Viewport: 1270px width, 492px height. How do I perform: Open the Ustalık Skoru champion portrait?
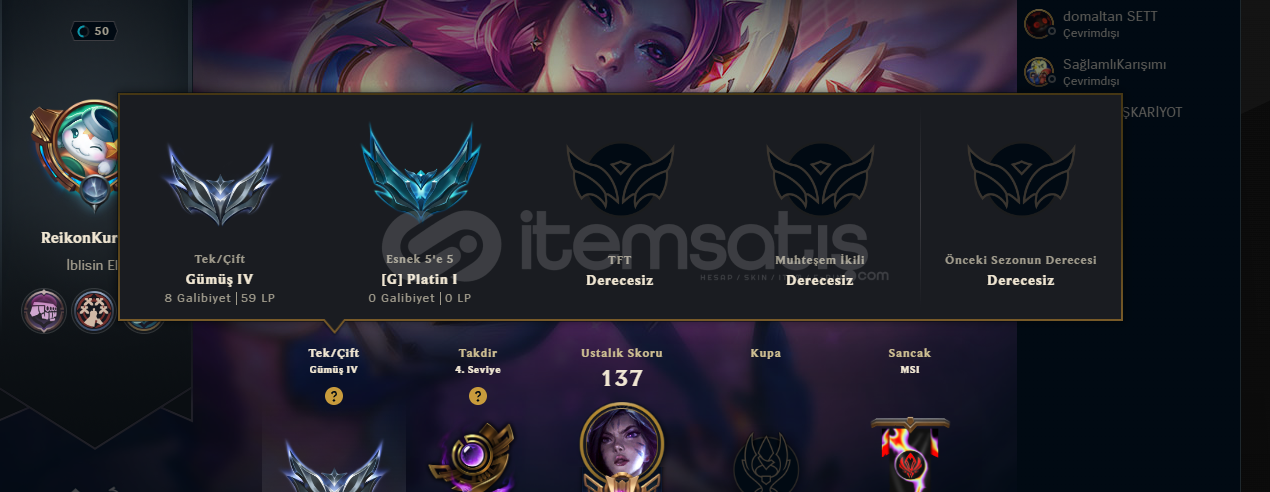tap(621, 448)
